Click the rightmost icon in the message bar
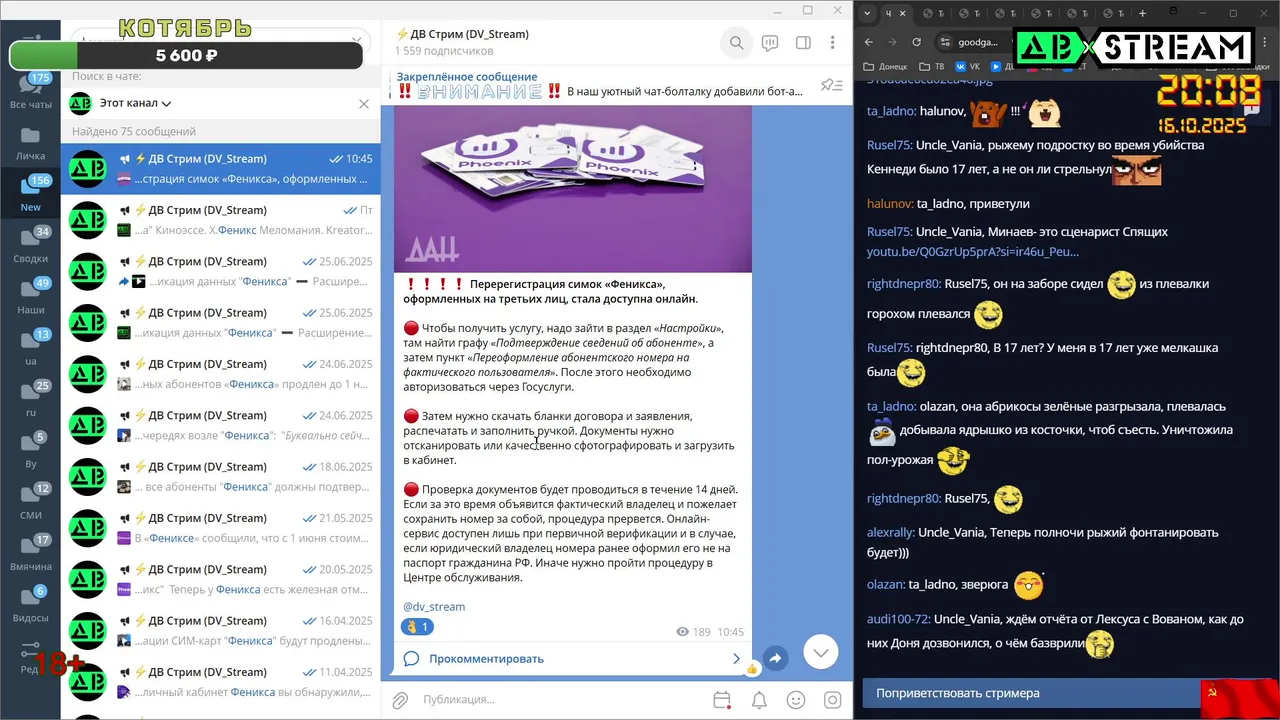This screenshot has width=1280, height=720. point(832,700)
